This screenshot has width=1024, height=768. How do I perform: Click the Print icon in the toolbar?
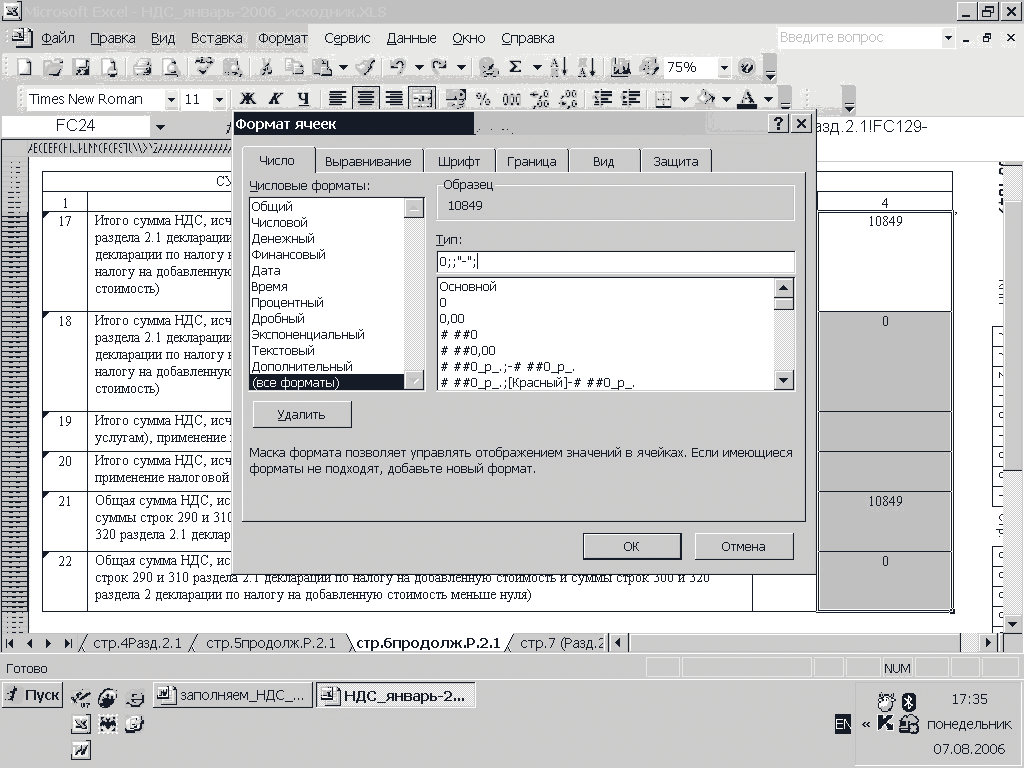[142, 68]
